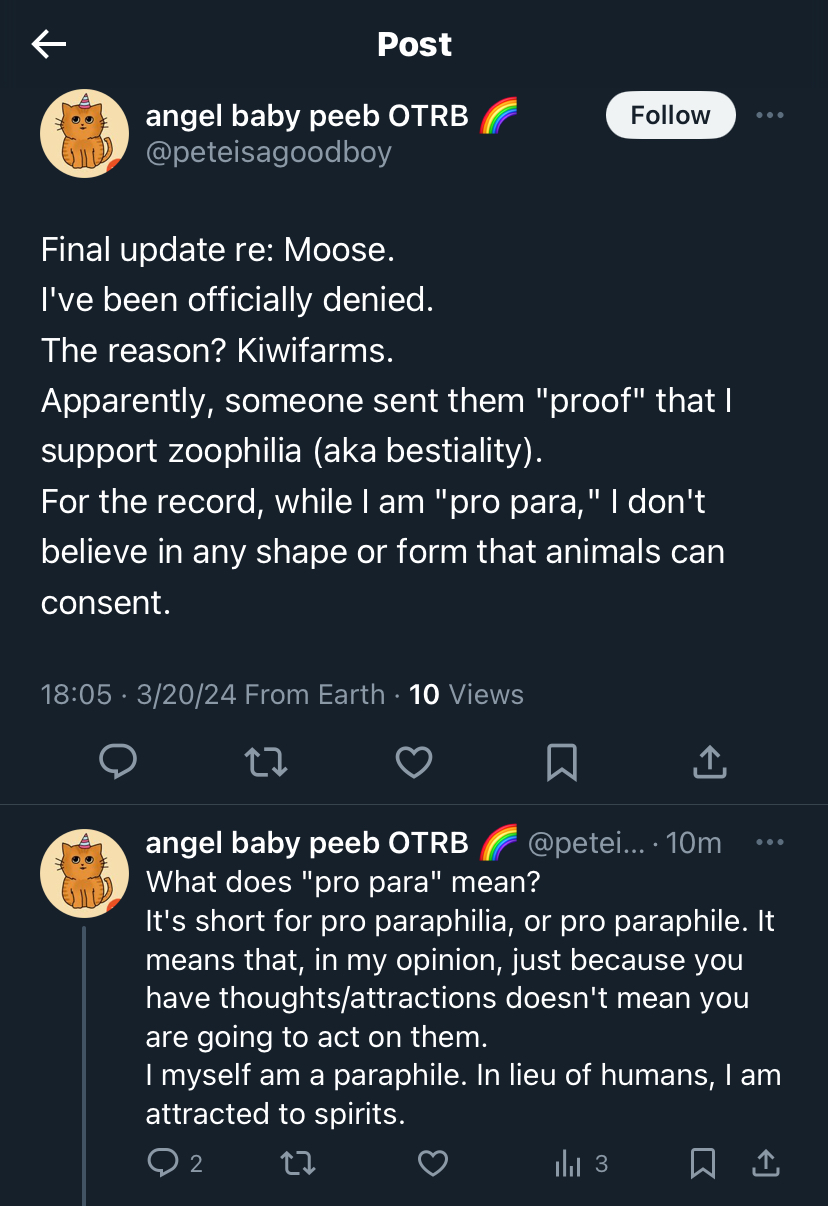Open three-dot menu on the reply

click(x=770, y=843)
